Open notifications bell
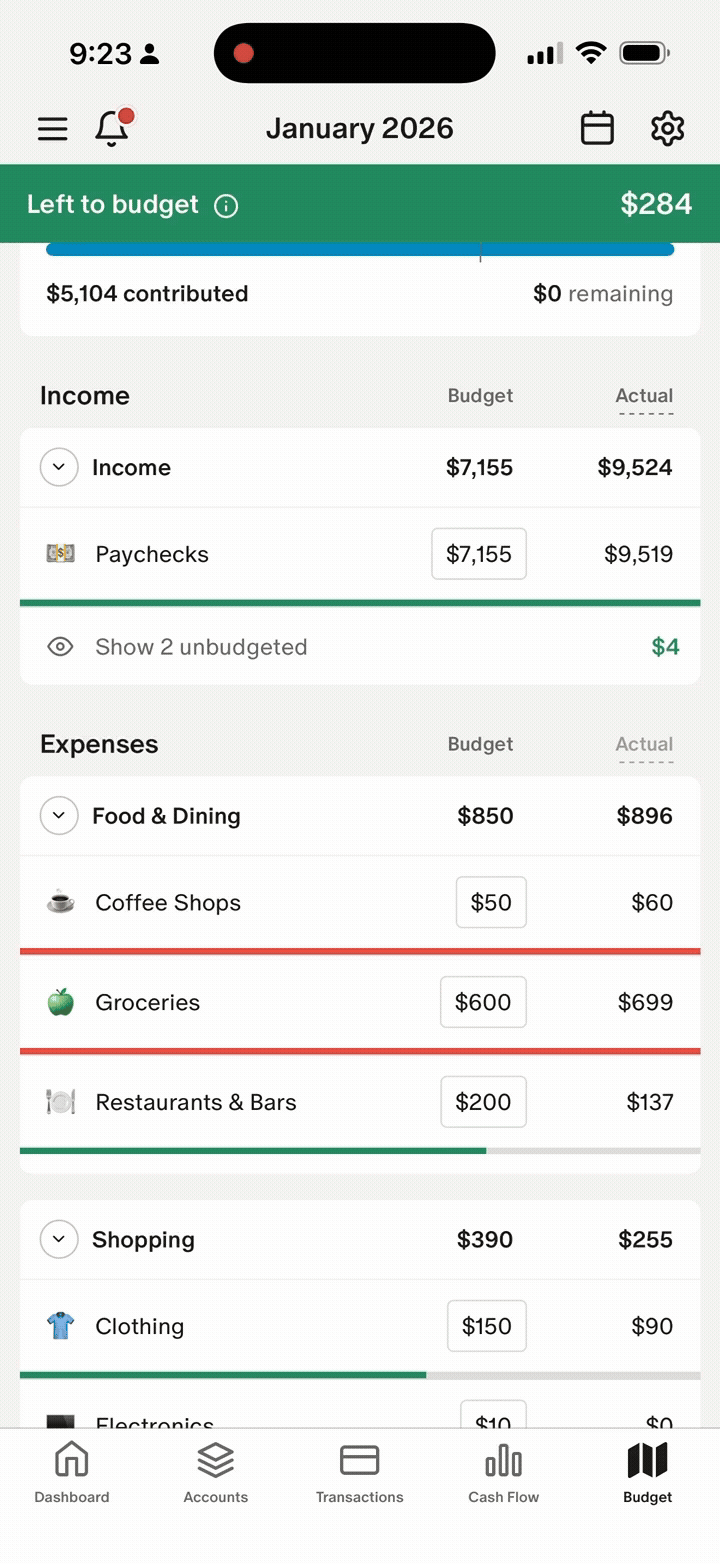The height and width of the screenshot is (1564, 720). (112, 129)
